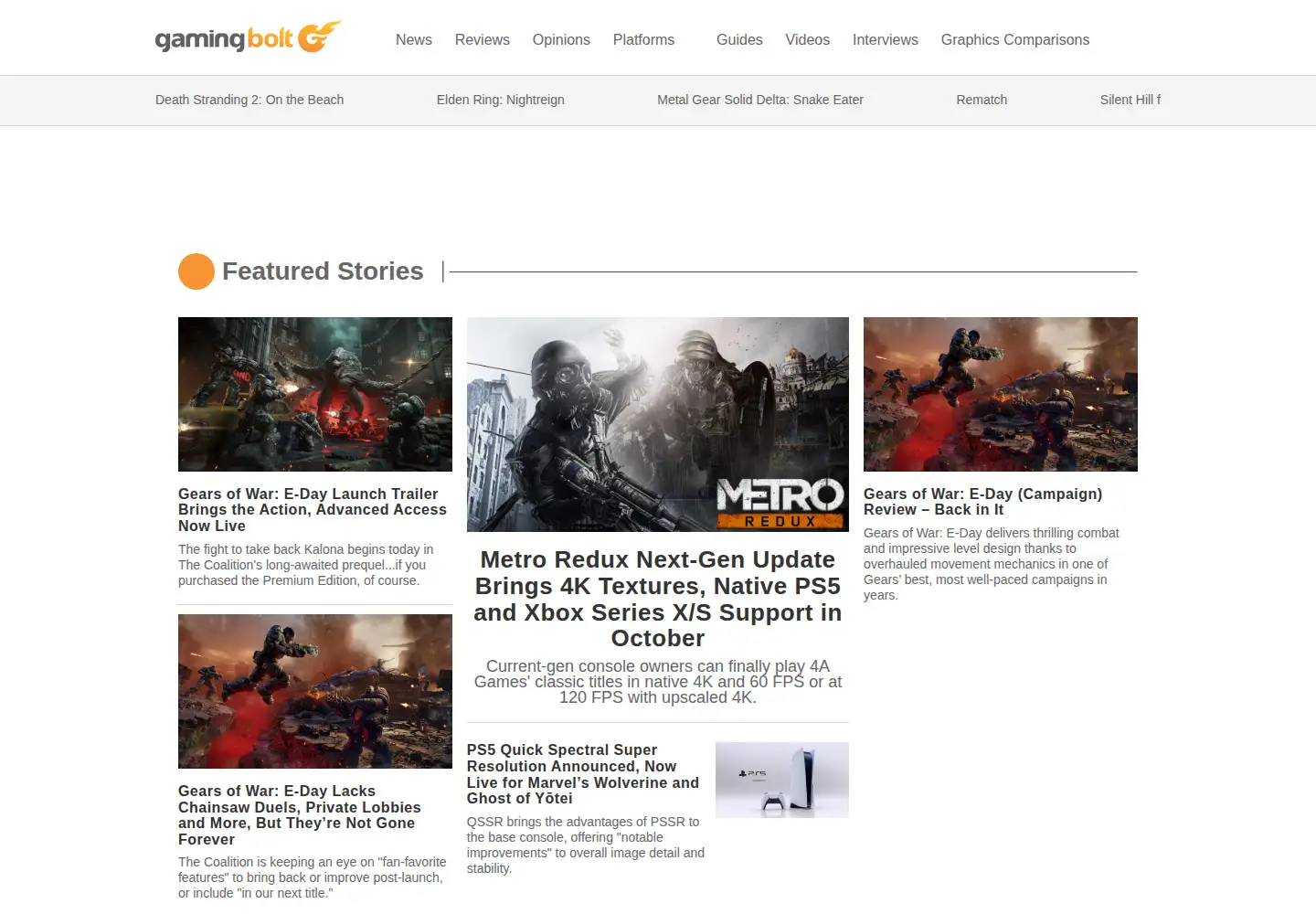Click 'QSSR brings the advantages of PSSR' summary
The image size is (1316, 914).
click(x=586, y=845)
